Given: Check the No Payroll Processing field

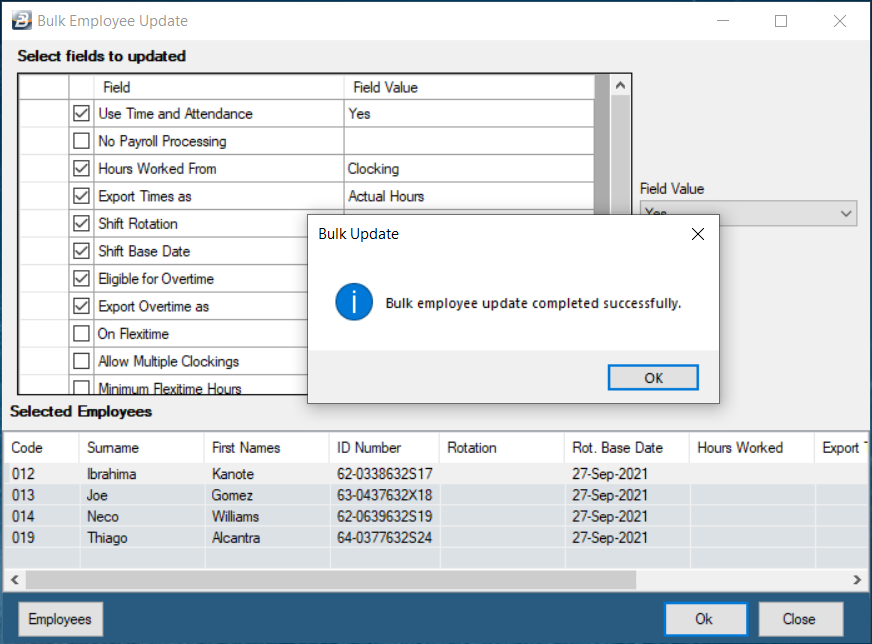Looking at the screenshot, I should (81, 141).
